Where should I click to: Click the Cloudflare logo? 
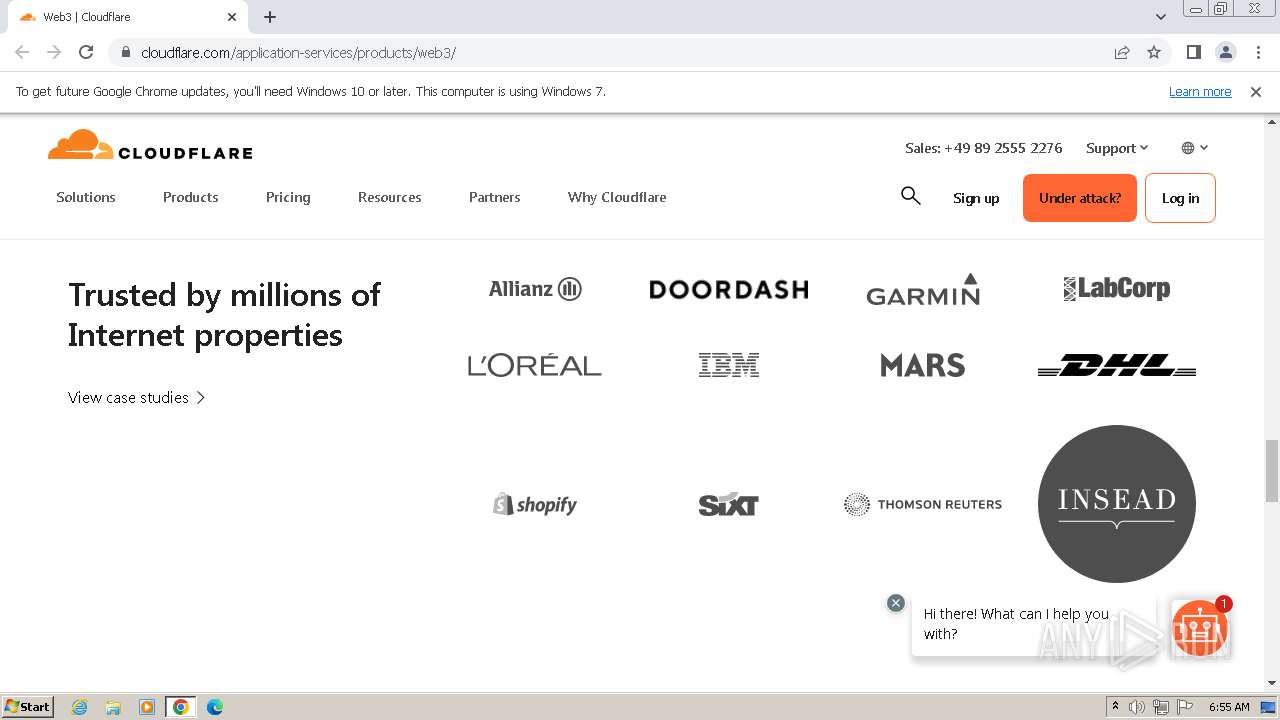(x=150, y=146)
